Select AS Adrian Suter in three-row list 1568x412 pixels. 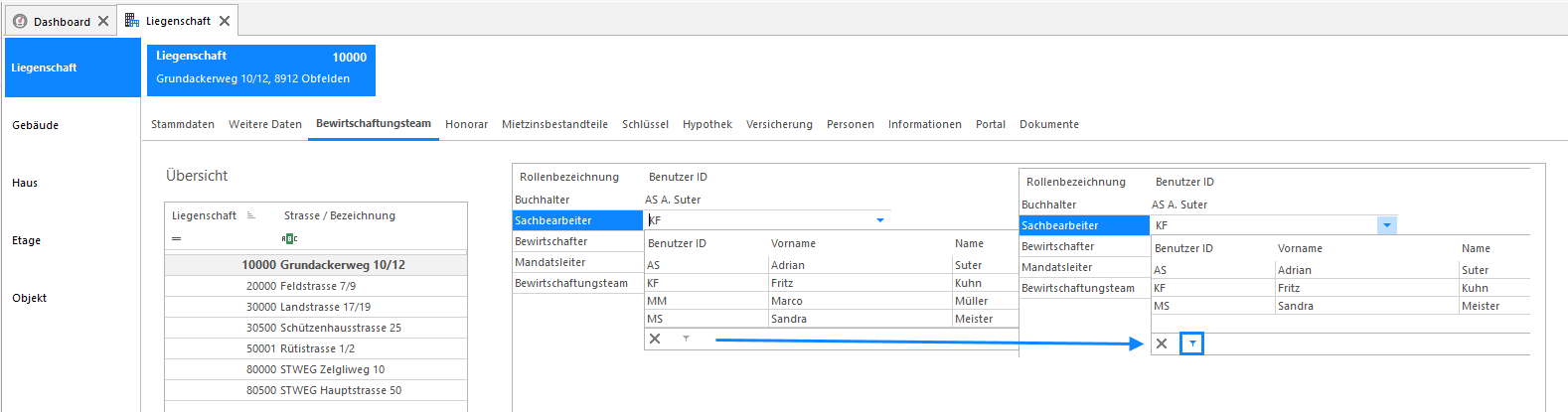pos(1340,270)
